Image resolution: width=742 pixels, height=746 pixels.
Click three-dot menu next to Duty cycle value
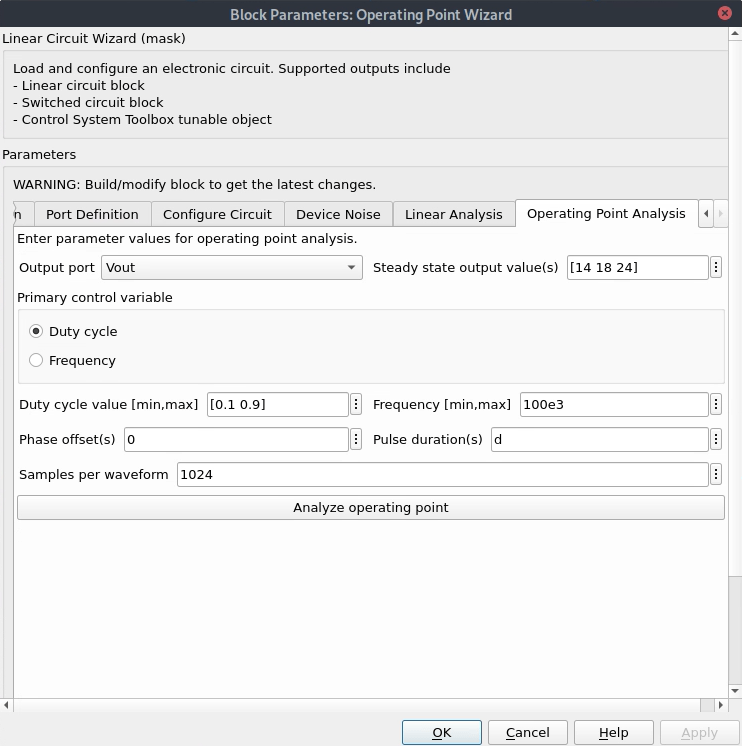point(356,404)
